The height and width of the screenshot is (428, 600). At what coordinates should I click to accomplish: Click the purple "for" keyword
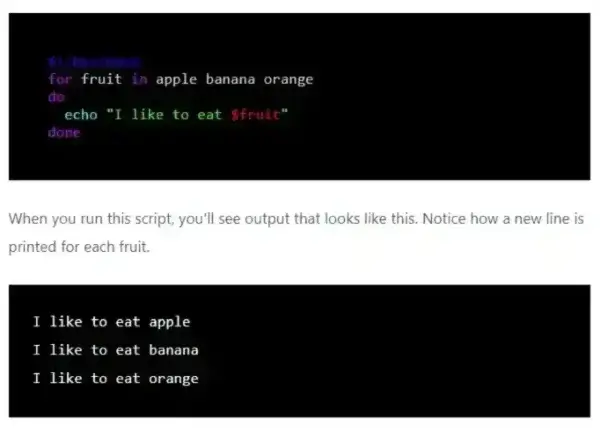click(x=59, y=79)
